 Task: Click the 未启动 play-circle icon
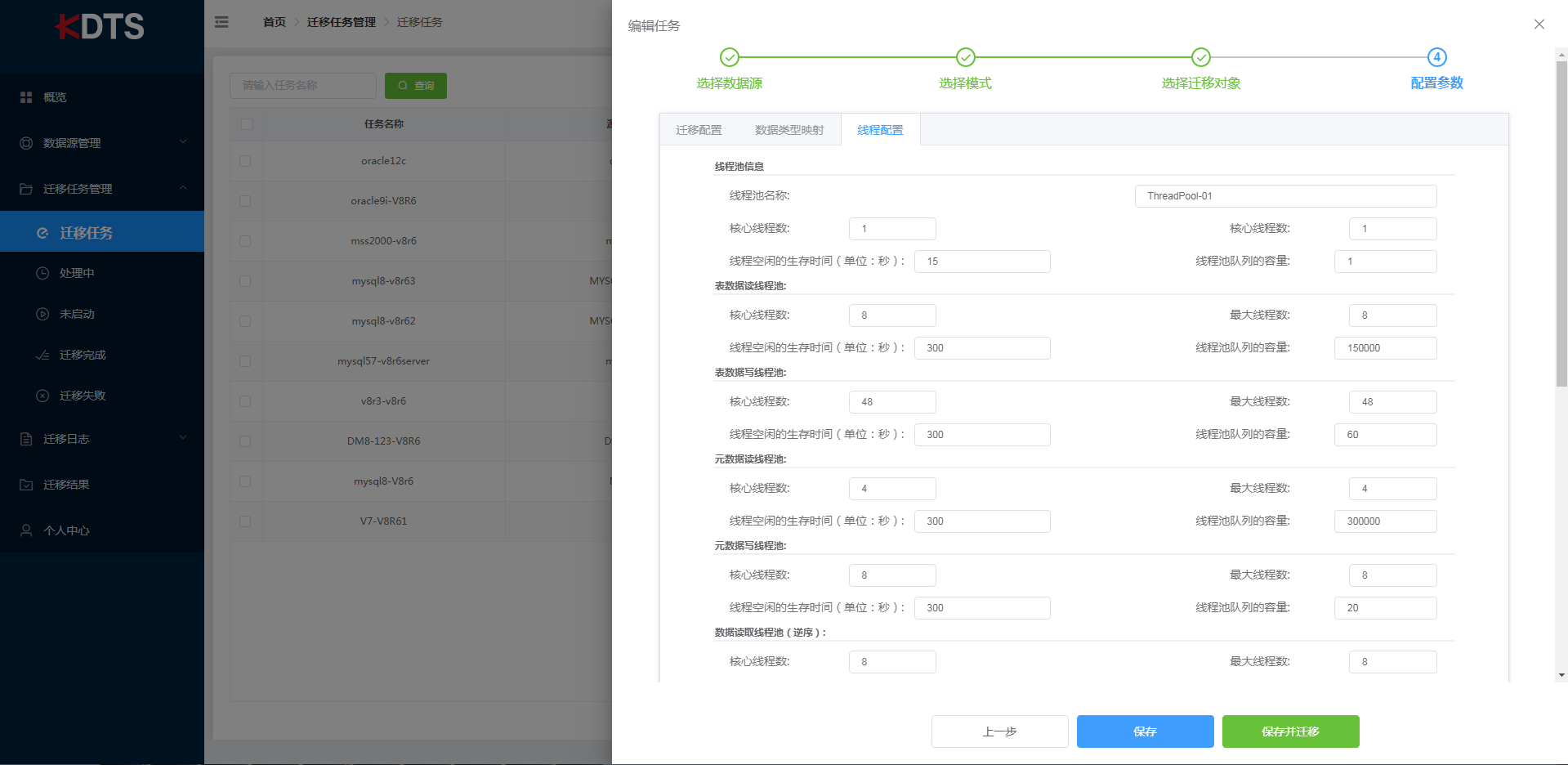42,314
